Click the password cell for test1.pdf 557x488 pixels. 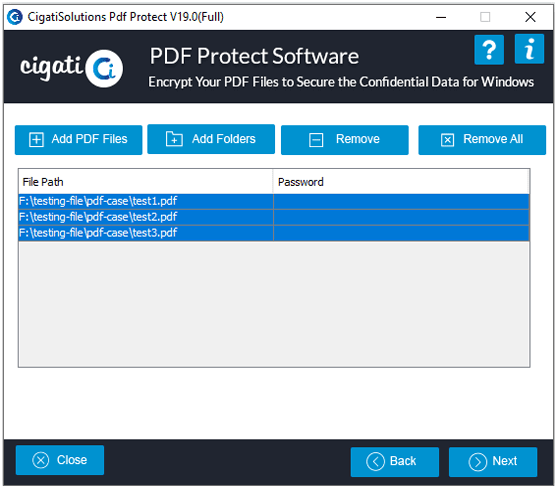click(x=401, y=201)
